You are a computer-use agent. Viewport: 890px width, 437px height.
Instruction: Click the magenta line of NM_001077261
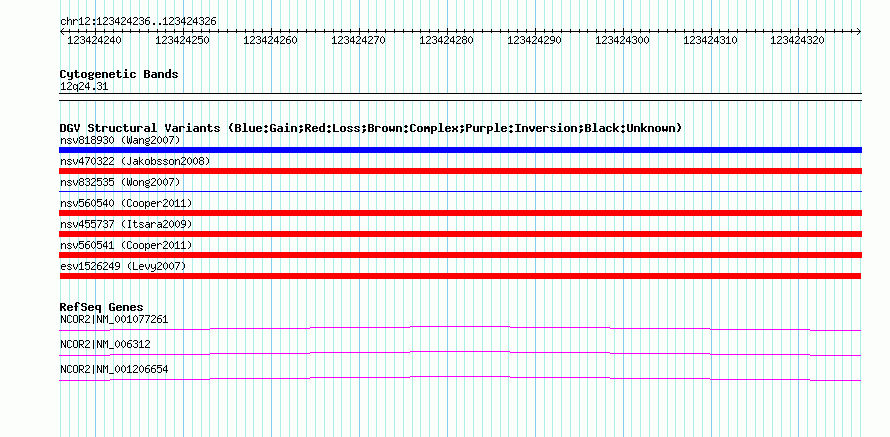point(460,328)
